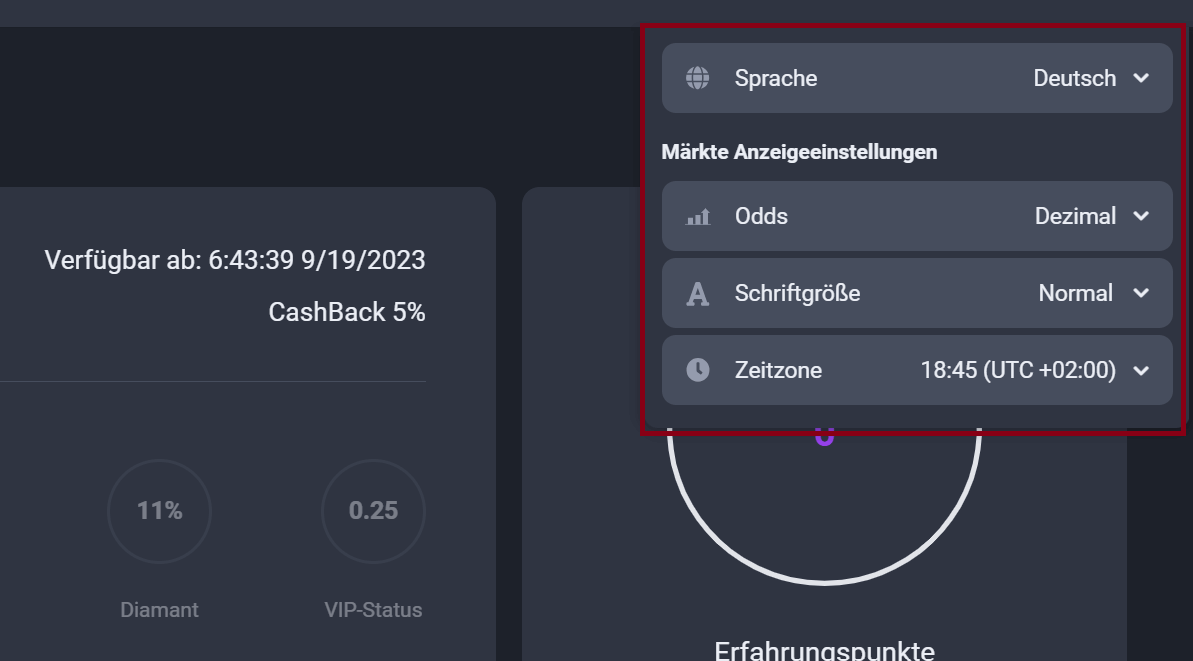Change Schriftgröße from Normal setting
This screenshot has height=661, width=1193.
click(1075, 292)
